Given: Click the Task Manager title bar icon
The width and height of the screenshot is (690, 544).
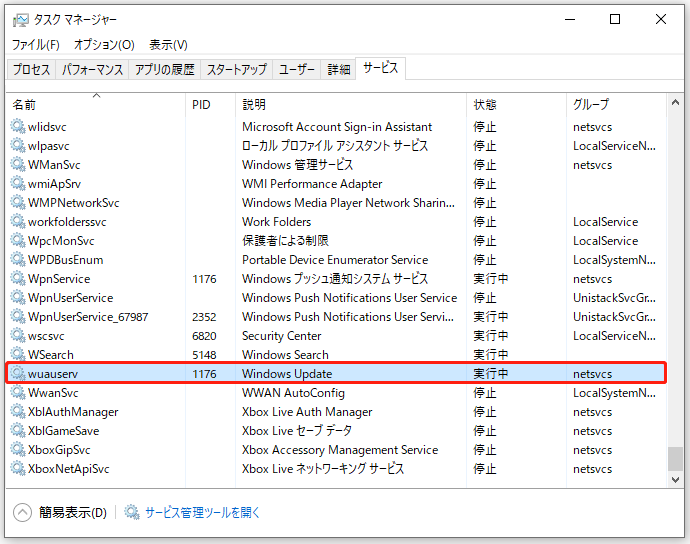Looking at the screenshot, I should [x=21, y=20].
